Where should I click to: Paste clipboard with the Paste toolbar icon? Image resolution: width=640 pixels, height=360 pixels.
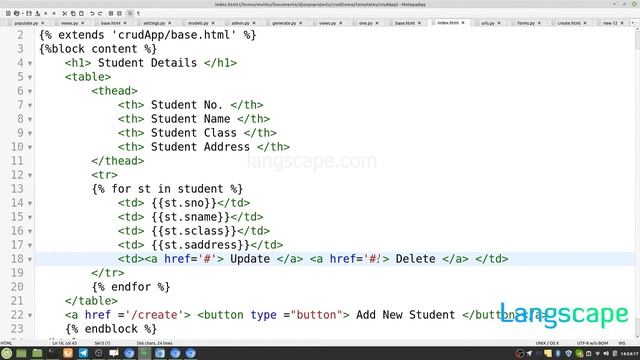81,13
